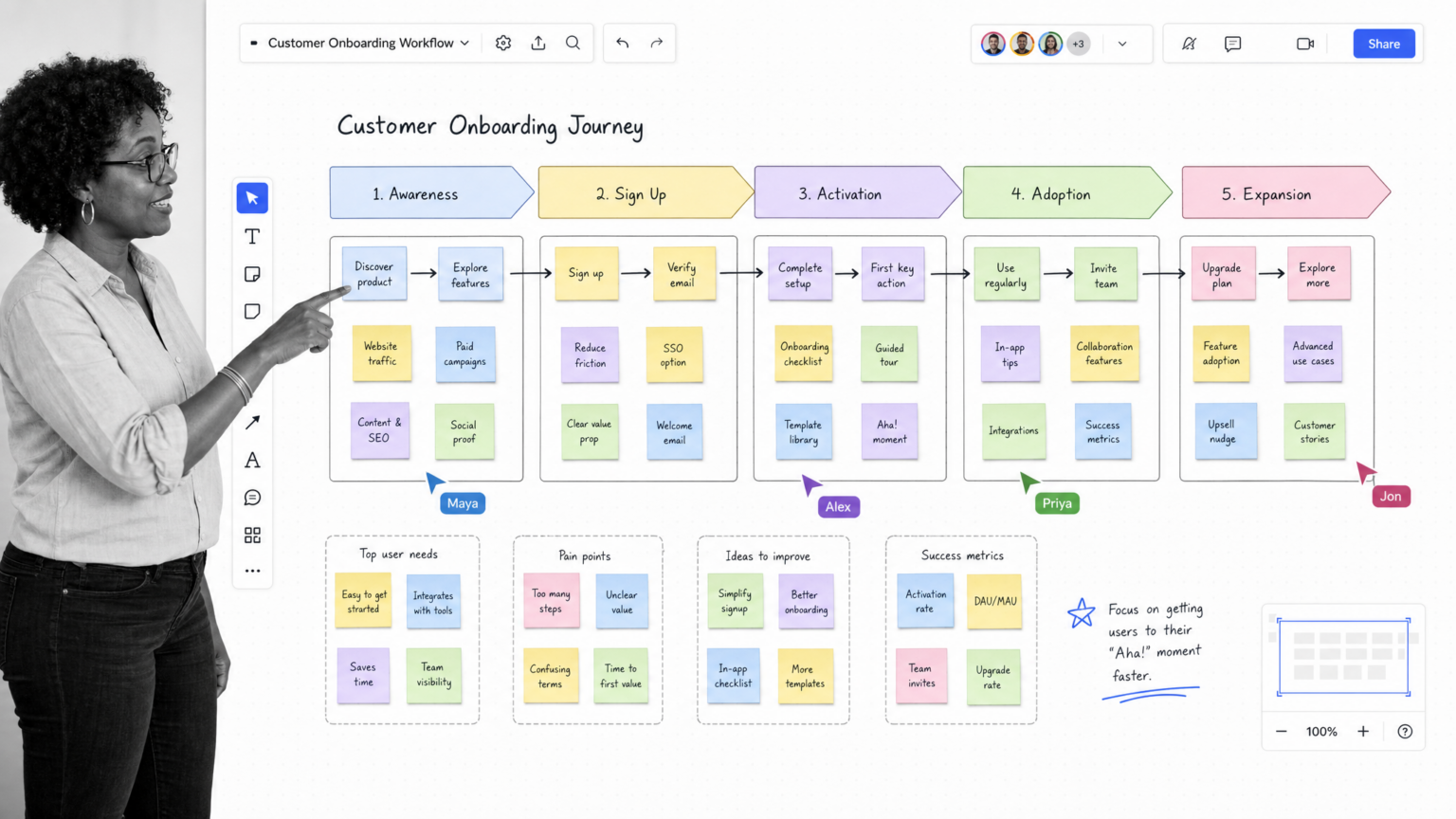Open help question mark icon

(1405, 731)
